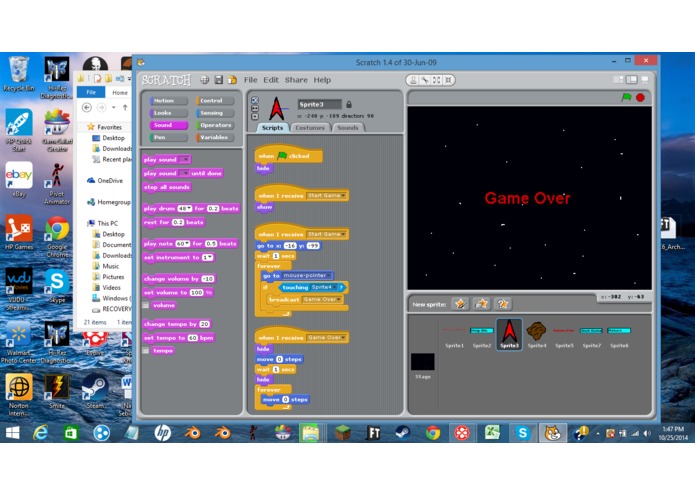Click the floppy disk save icon
The width and height of the screenshot is (695, 494).
(219, 80)
